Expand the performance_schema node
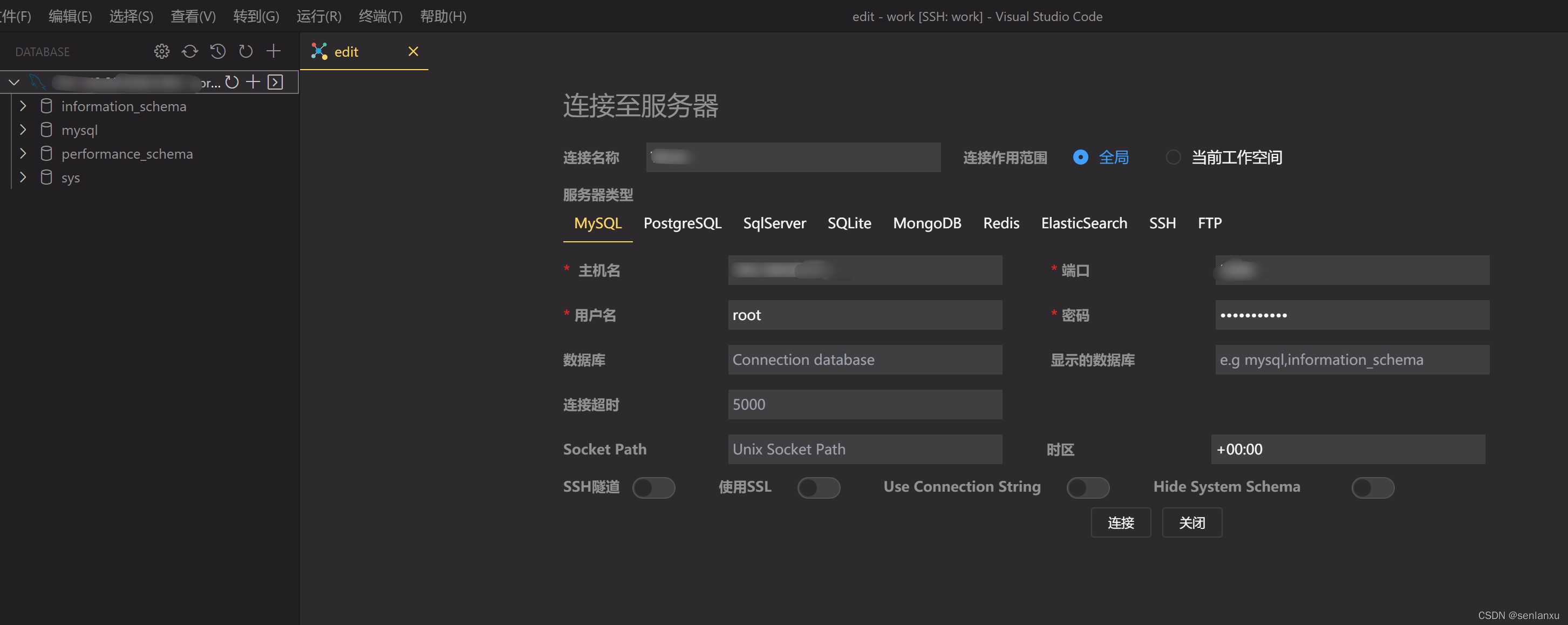This screenshot has width=1568, height=625. coord(23,153)
